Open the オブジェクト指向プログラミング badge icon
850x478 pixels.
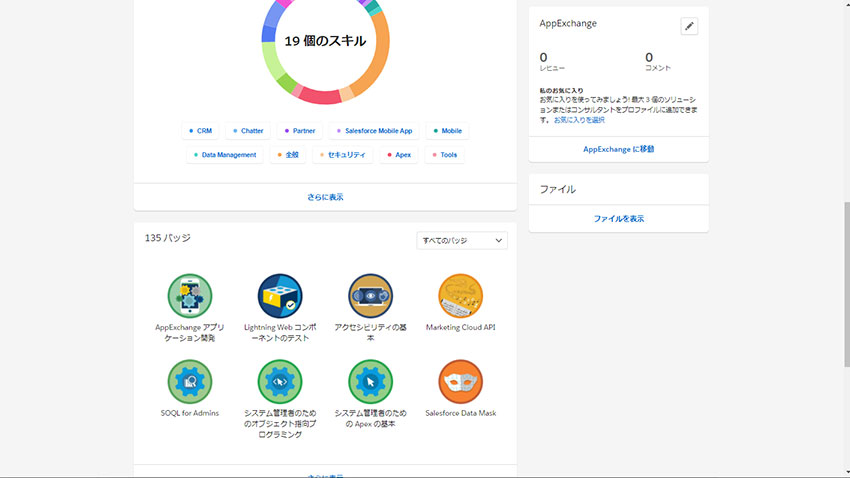click(x=280, y=382)
